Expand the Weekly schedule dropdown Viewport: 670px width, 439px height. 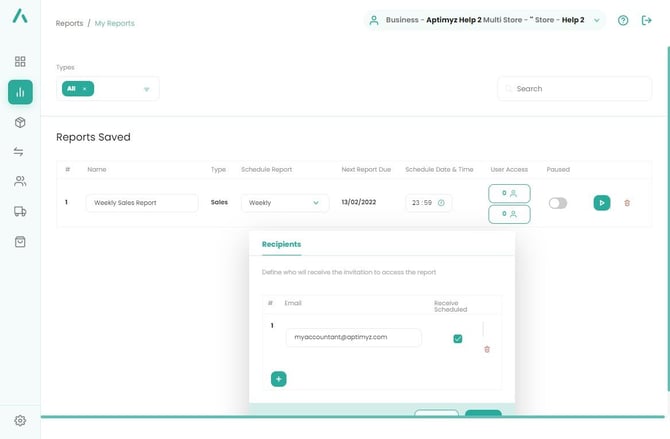coord(285,203)
